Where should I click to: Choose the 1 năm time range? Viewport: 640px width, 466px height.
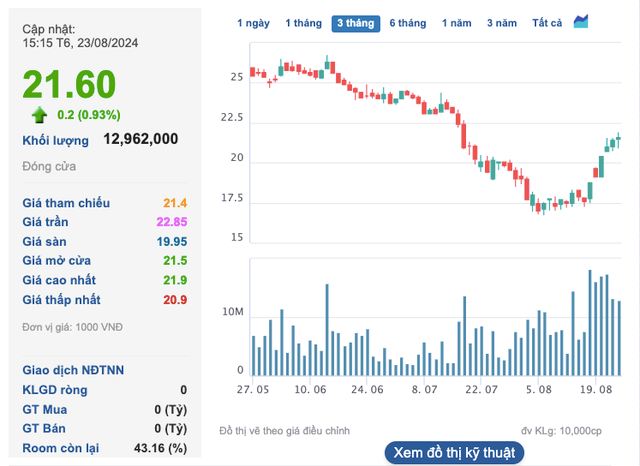click(x=457, y=23)
